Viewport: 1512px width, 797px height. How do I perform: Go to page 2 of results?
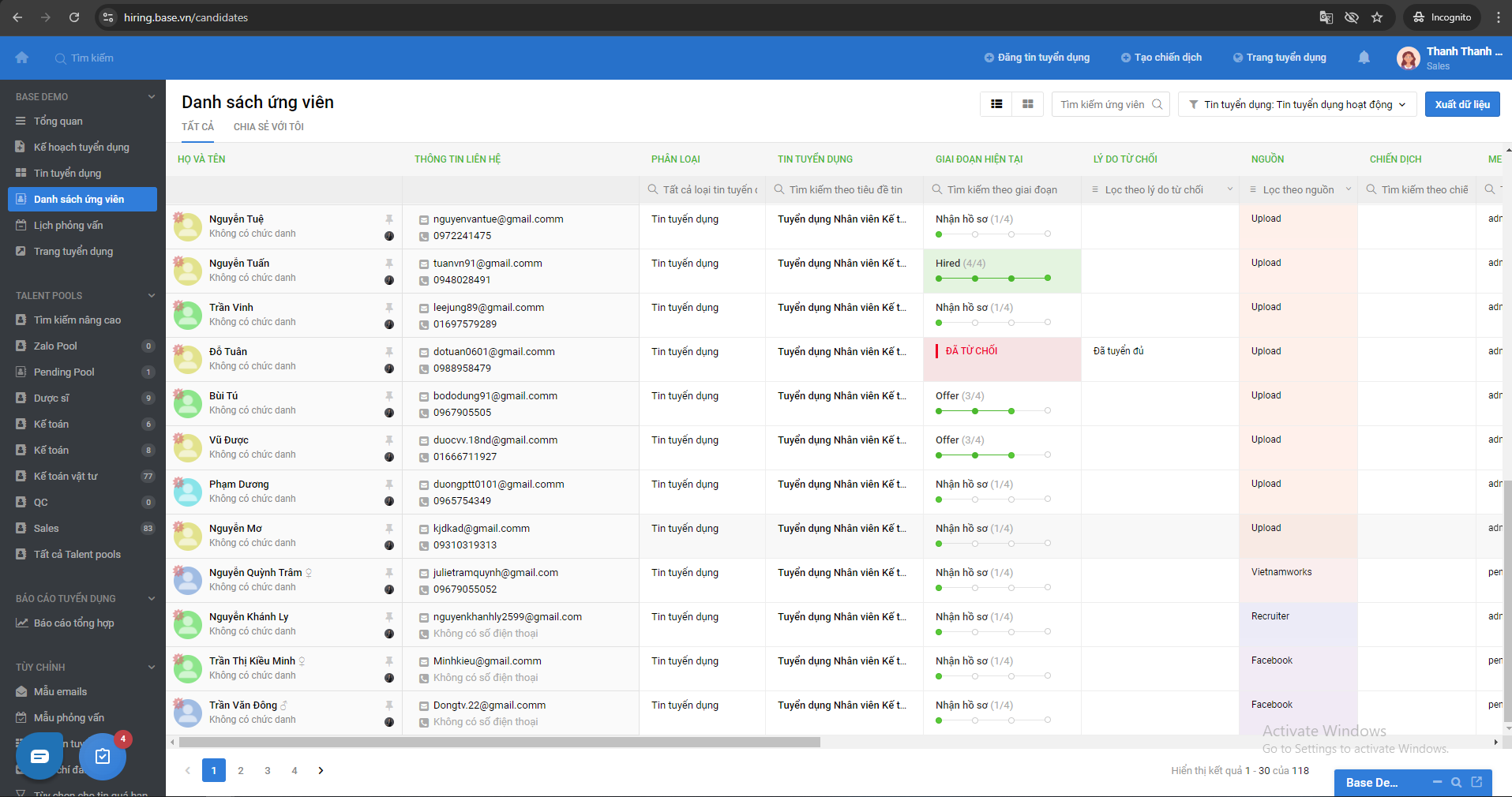tap(241, 770)
